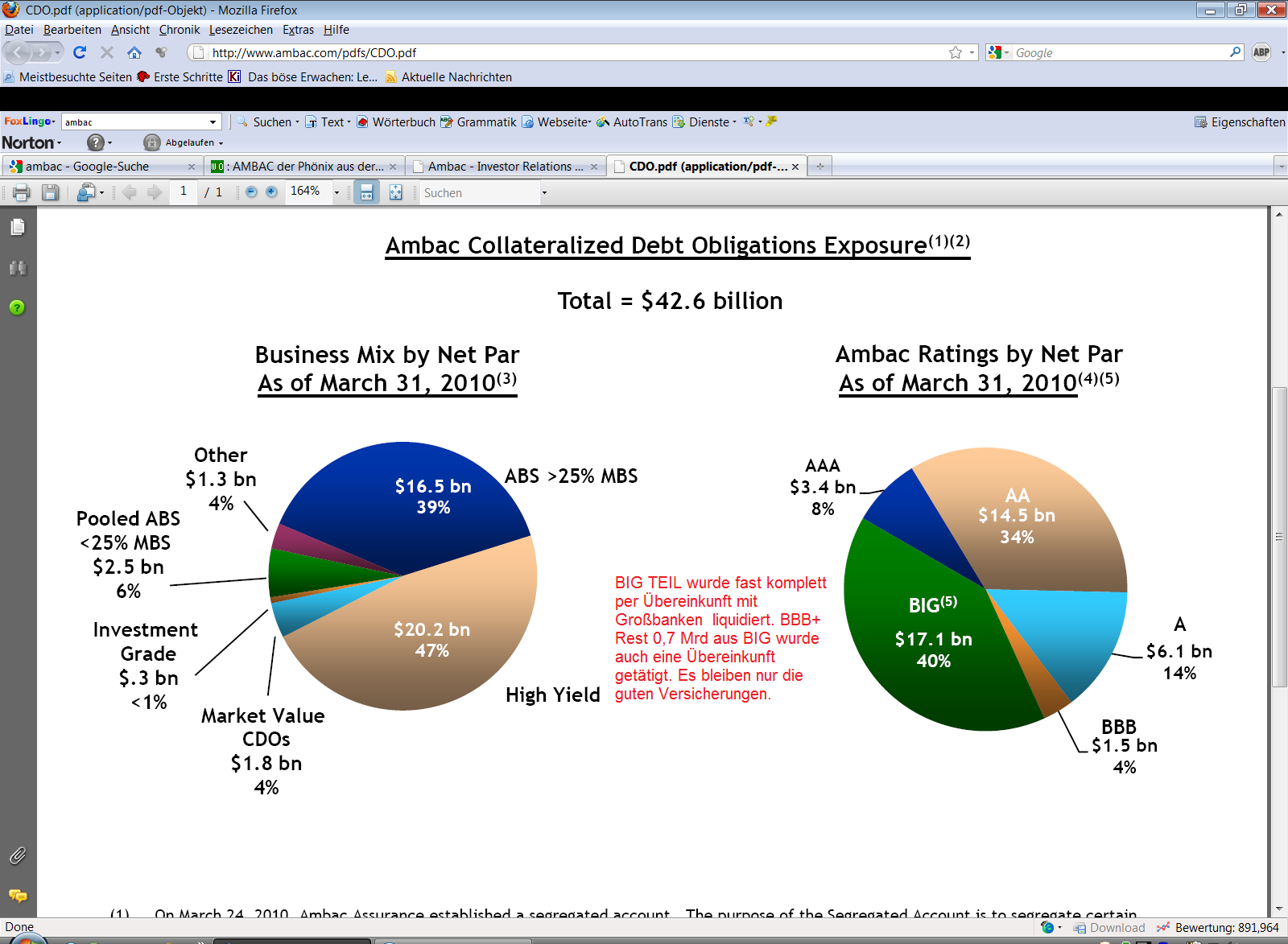
Task: Close the CDO.pdf tab
Action: click(795, 167)
